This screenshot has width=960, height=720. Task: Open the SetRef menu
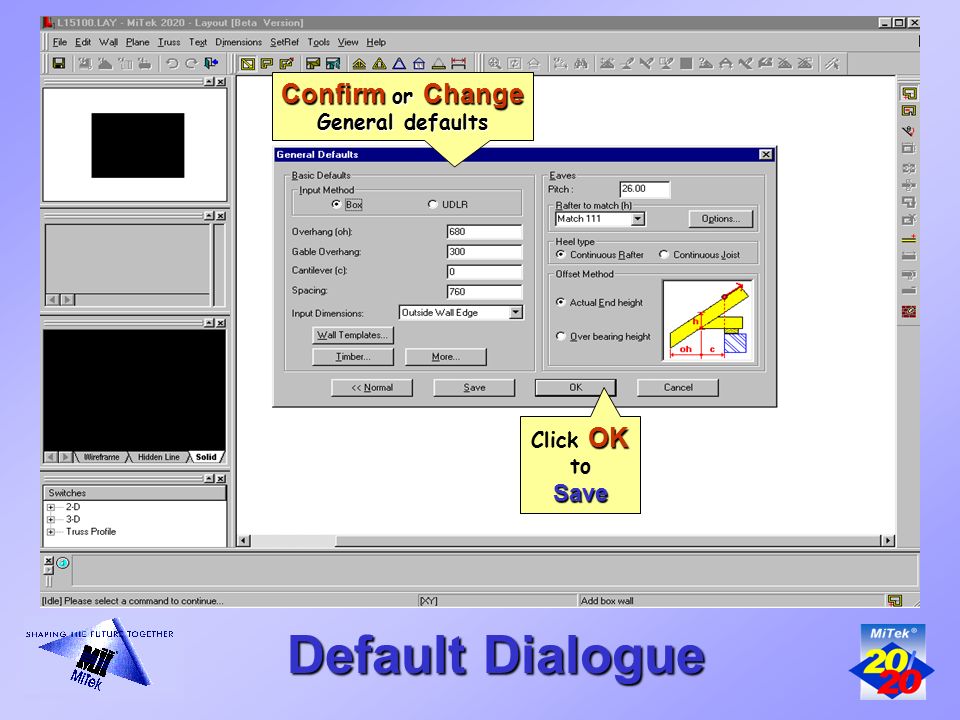[x=284, y=42]
